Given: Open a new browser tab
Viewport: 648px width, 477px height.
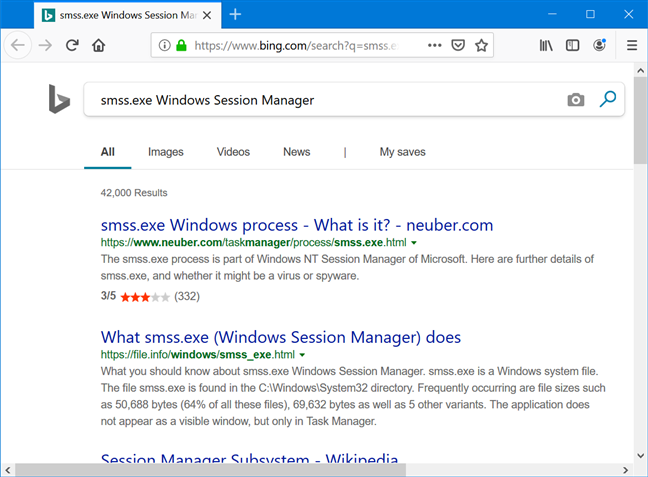Looking at the screenshot, I should [x=235, y=14].
